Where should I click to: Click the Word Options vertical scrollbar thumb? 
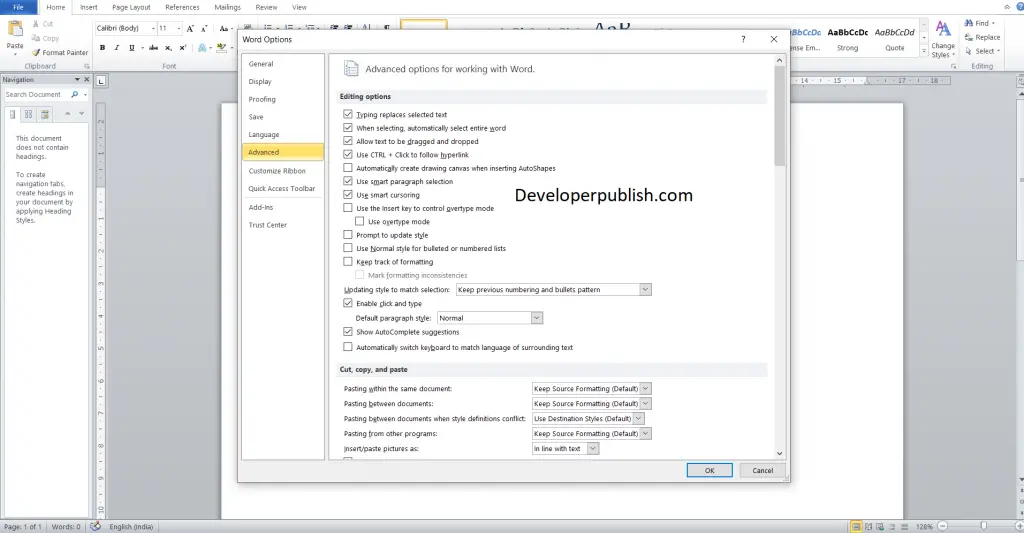point(779,116)
